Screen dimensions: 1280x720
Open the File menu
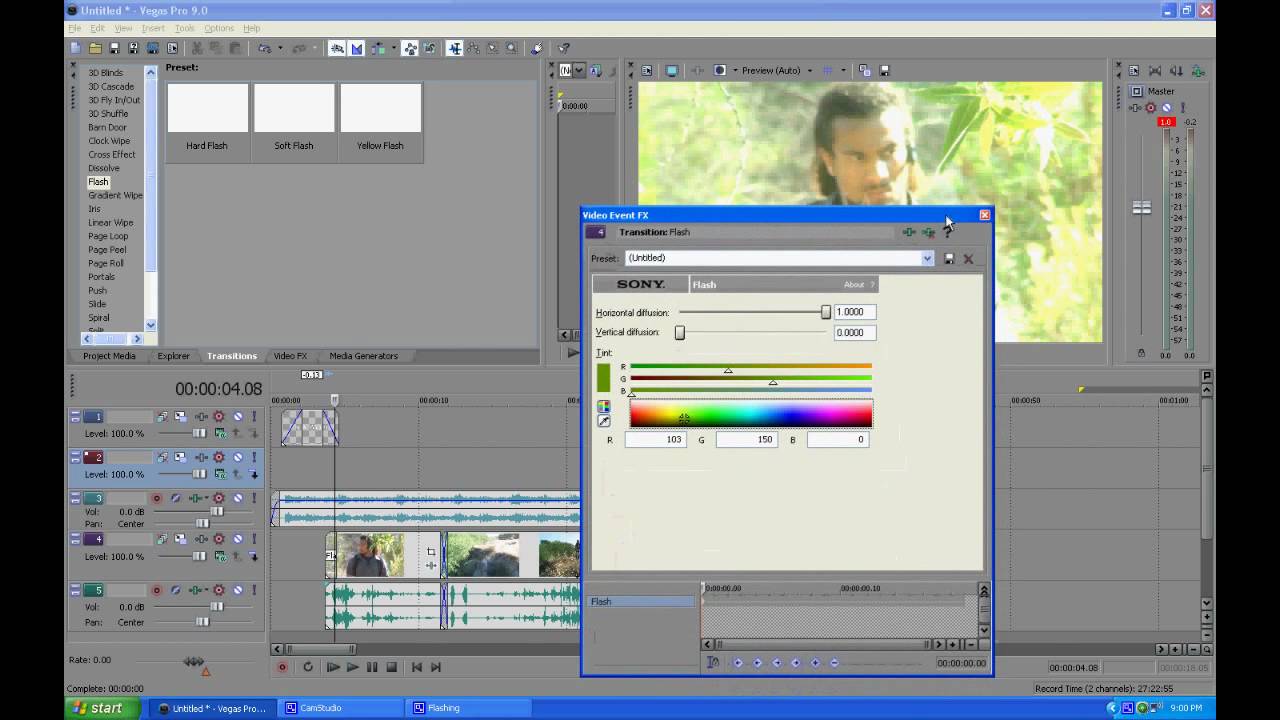(75, 28)
